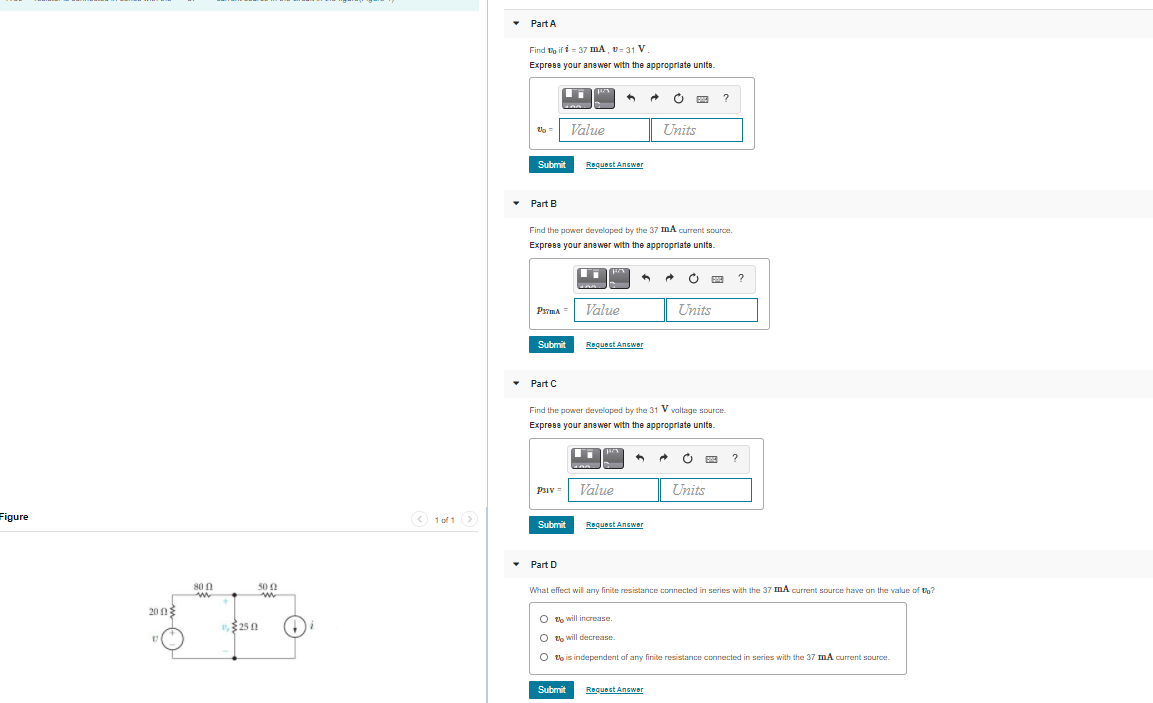Open help in Part C toolbar
The width and height of the screenshot is (1153, 703).
(735, 458)
